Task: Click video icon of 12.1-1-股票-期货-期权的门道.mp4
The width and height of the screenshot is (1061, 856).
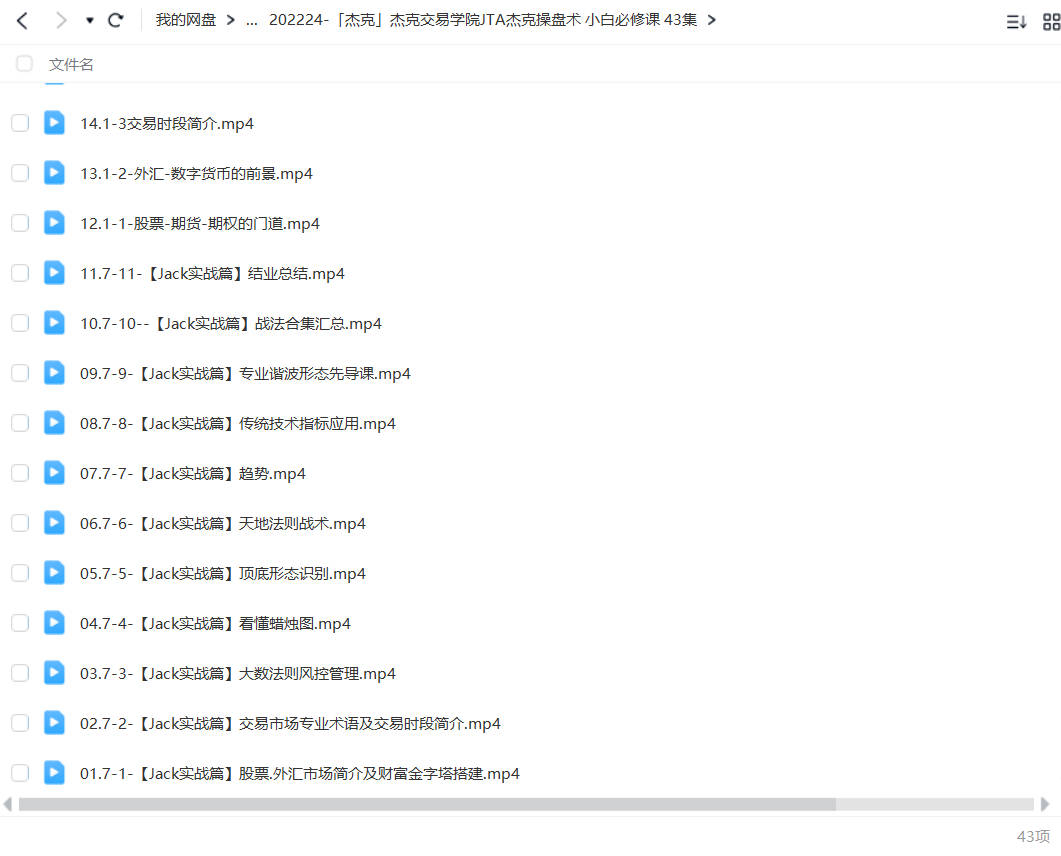Action: pos(54,223)
